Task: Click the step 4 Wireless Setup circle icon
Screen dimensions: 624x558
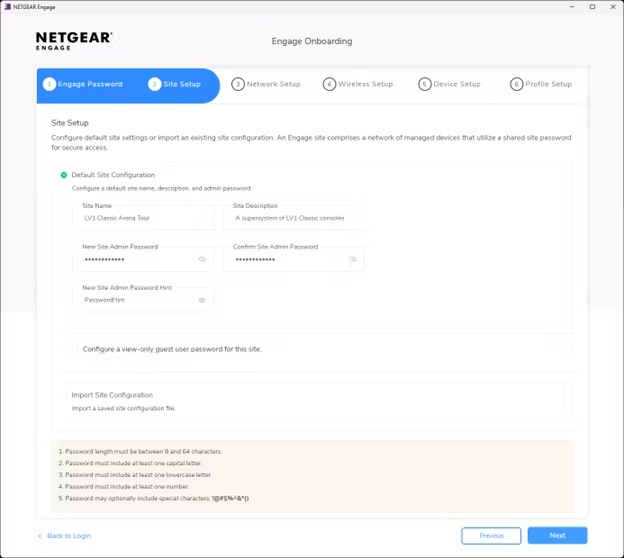Action: pos(329,84)
